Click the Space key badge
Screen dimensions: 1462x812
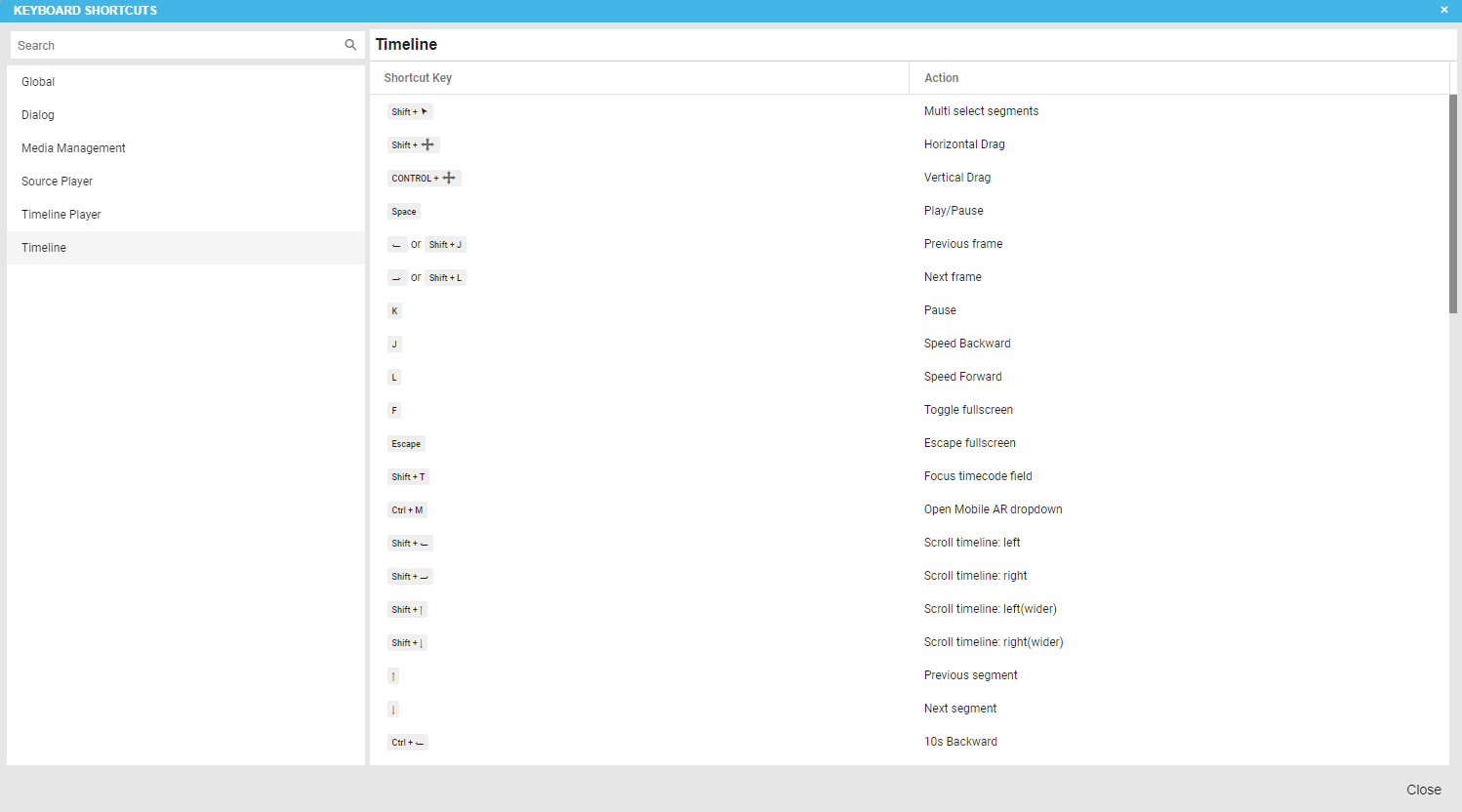pos(404,212)
